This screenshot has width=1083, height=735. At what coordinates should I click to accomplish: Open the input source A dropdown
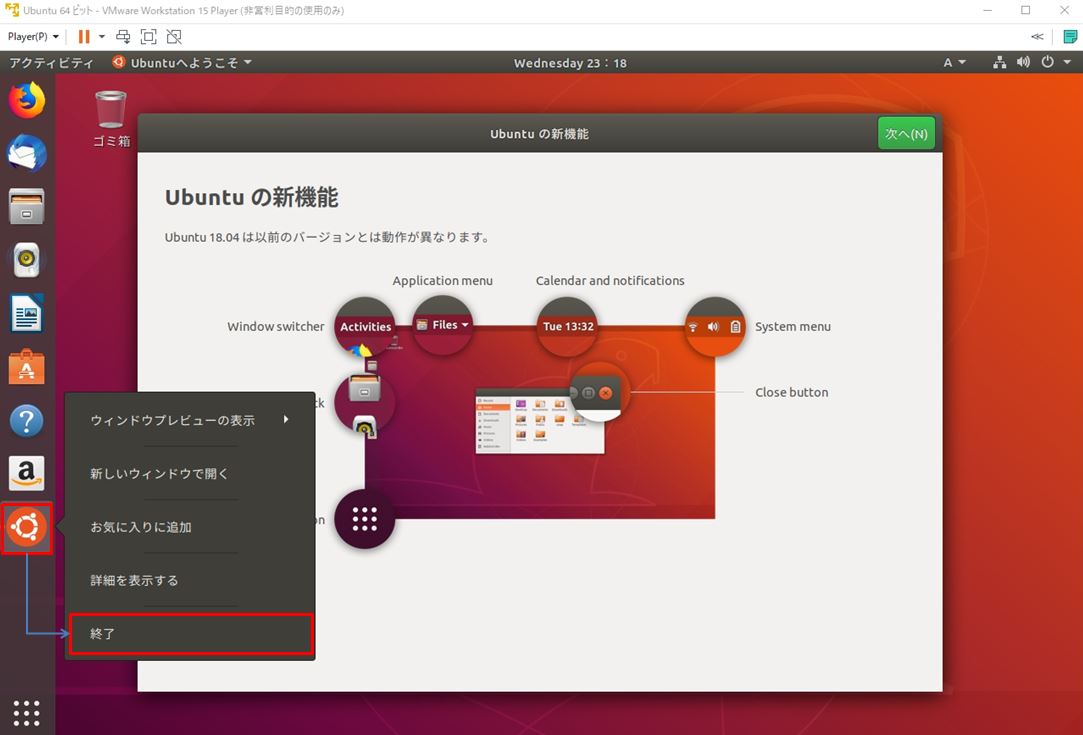tap(955, 63)
